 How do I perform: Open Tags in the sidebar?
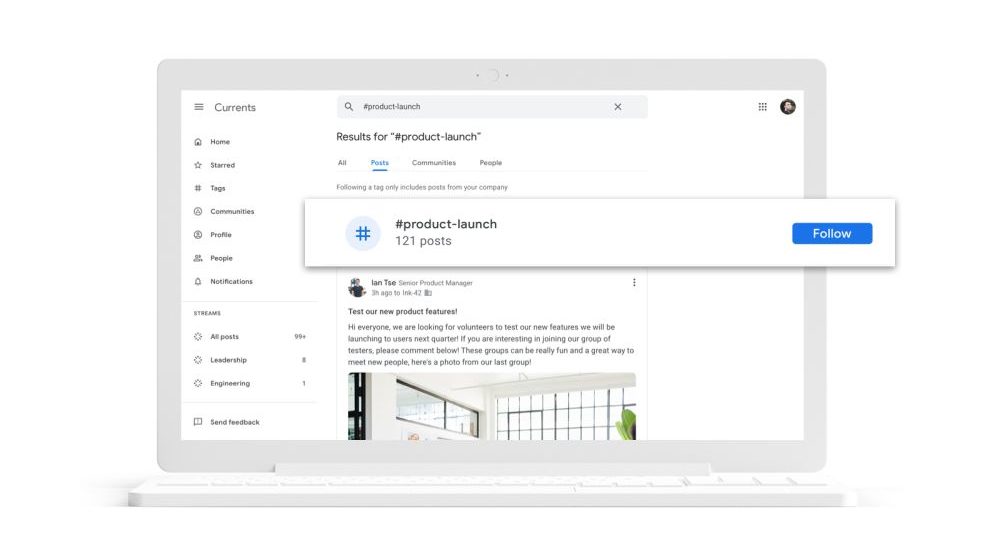click(217, 188)
